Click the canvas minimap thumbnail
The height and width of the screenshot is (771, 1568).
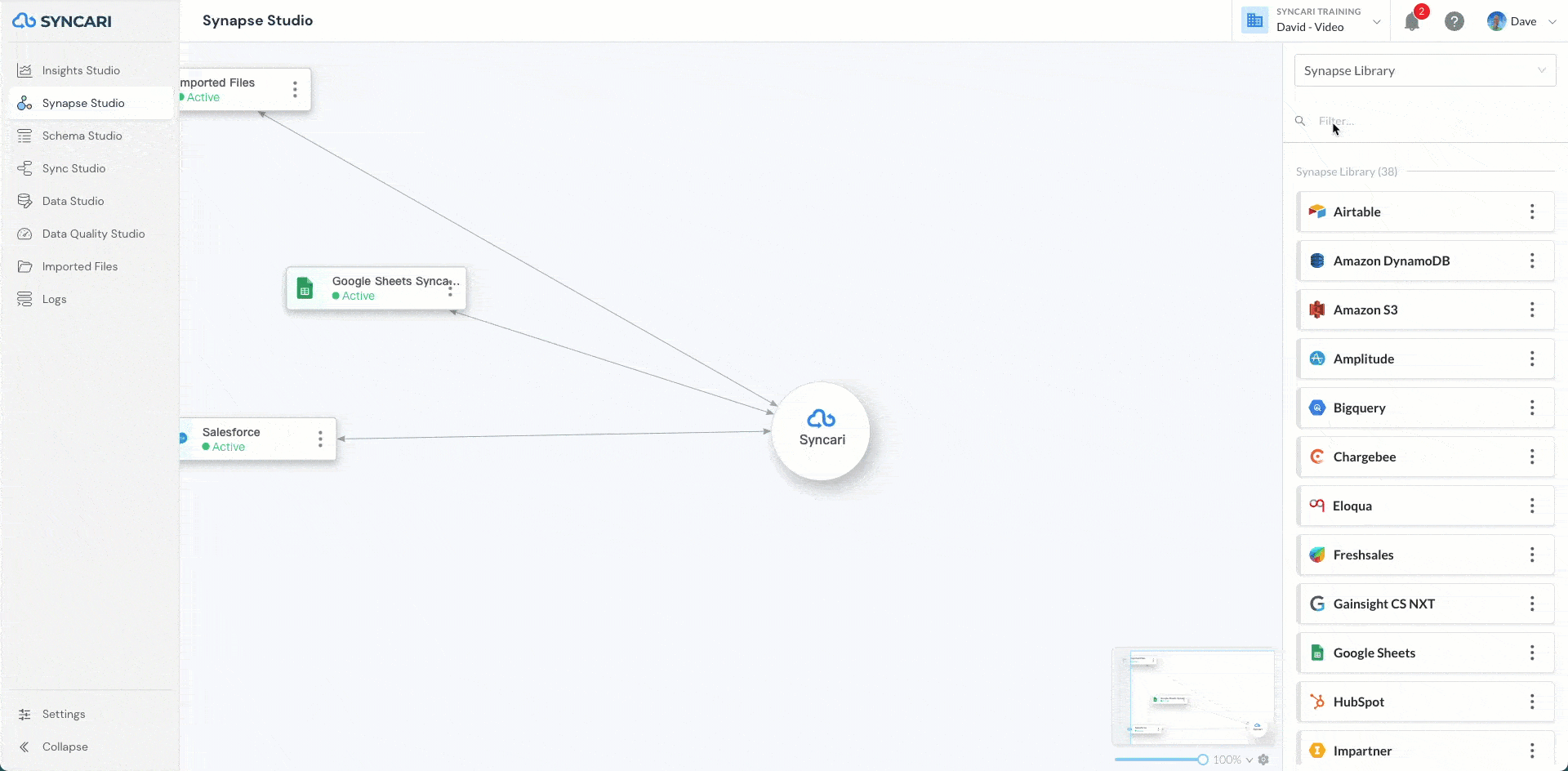coord(1193,697)
